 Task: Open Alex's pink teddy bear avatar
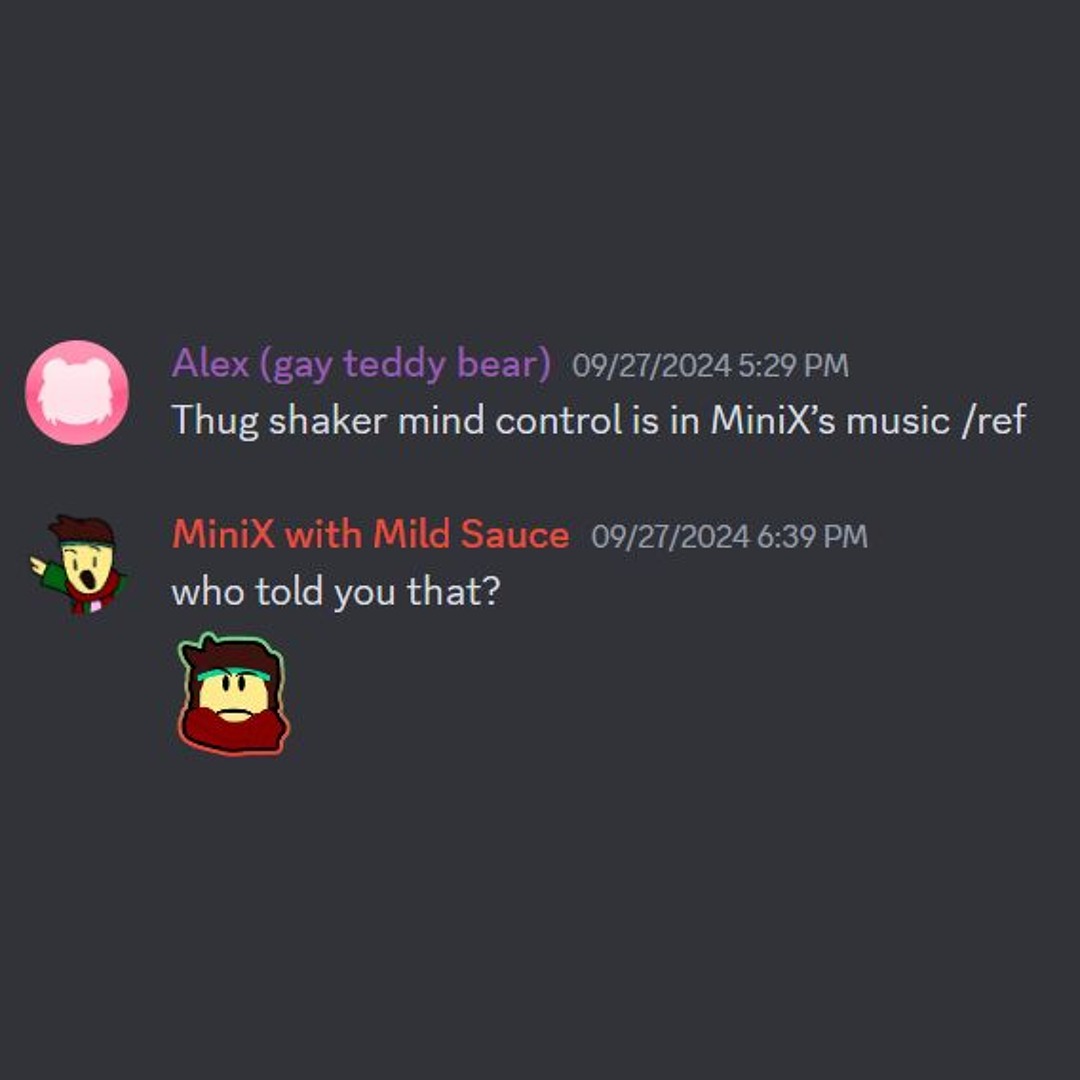(x=77, y=392)
